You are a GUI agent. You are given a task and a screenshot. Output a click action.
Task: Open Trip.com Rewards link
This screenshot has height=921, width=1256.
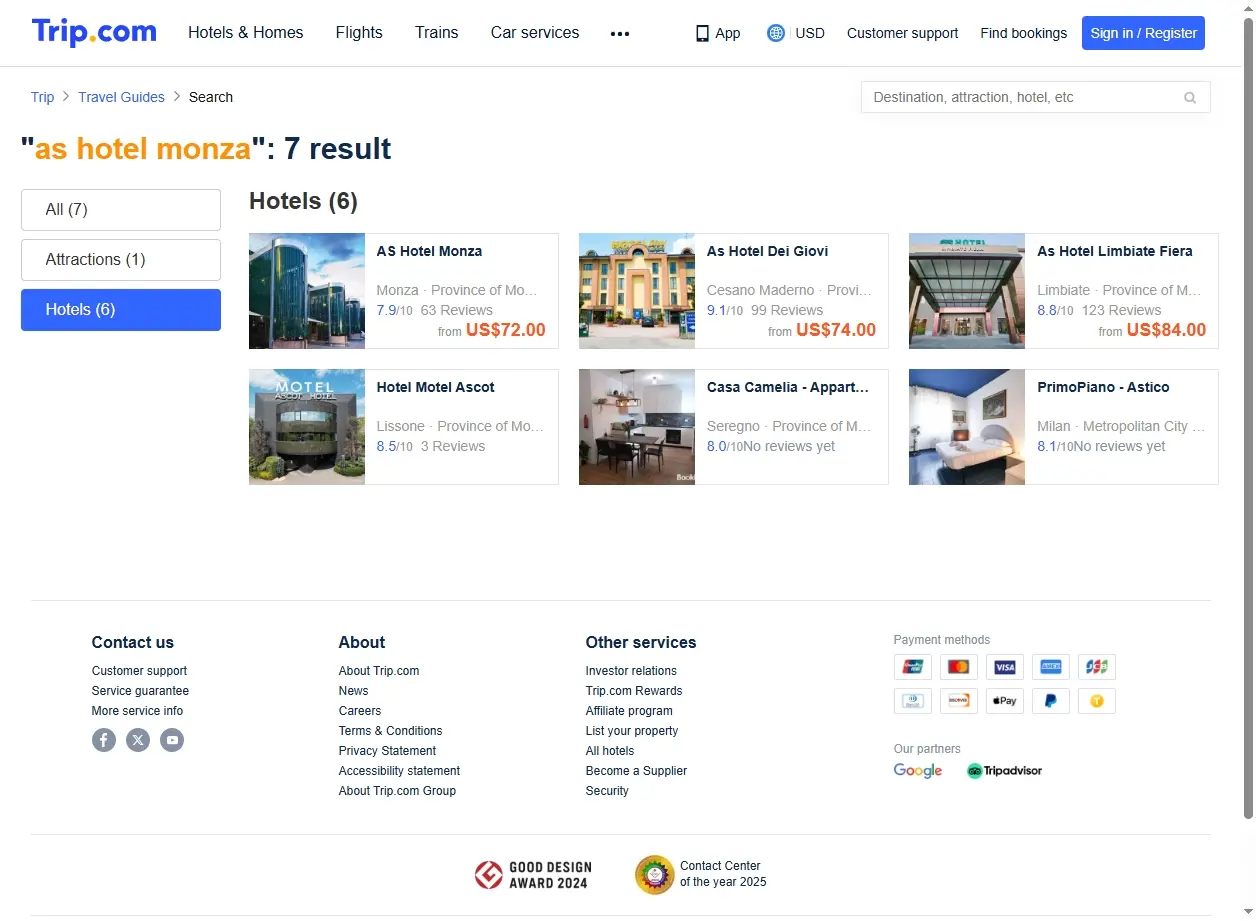point(634,691)
